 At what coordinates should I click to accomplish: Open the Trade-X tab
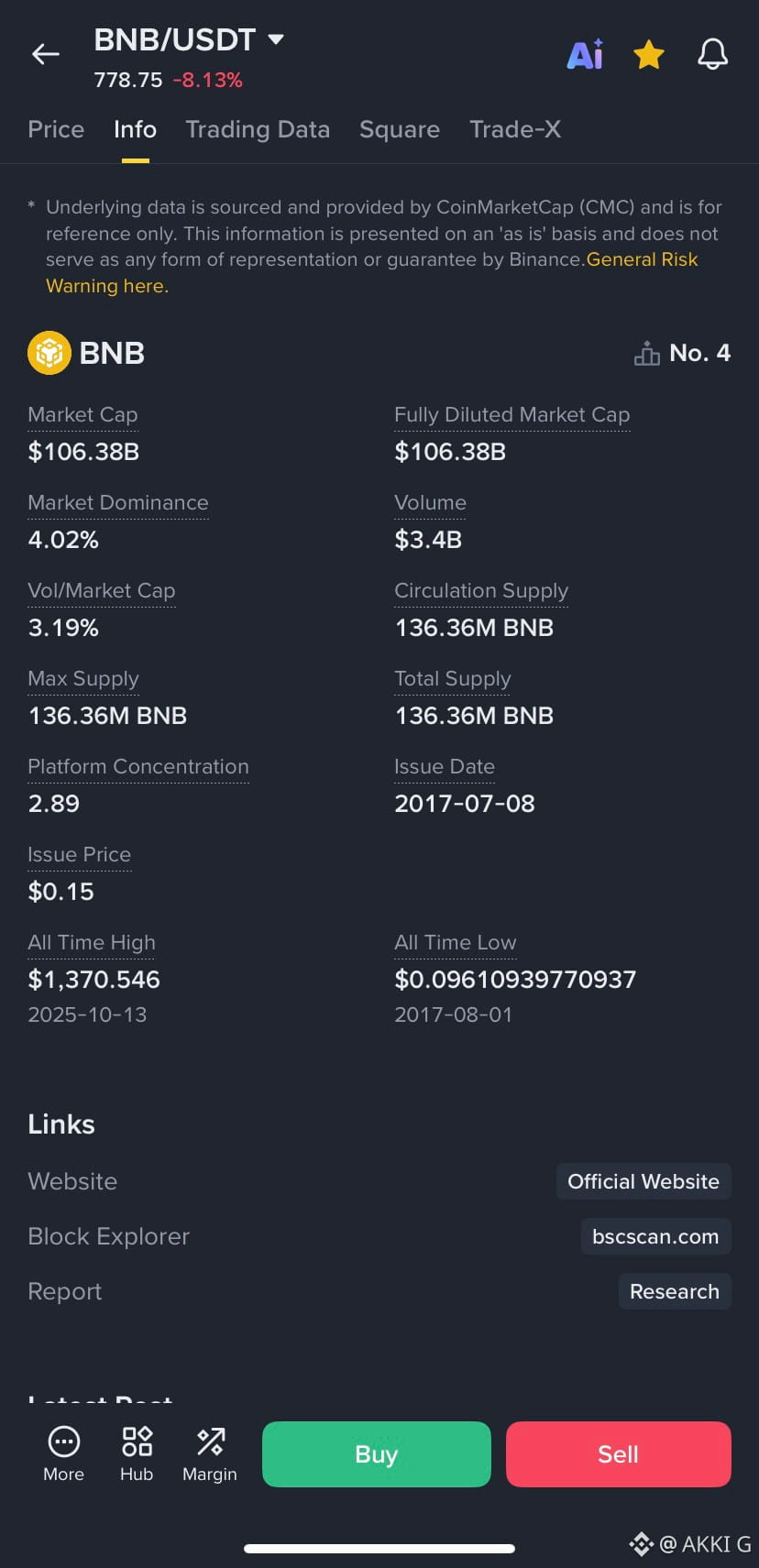(515, 129)
